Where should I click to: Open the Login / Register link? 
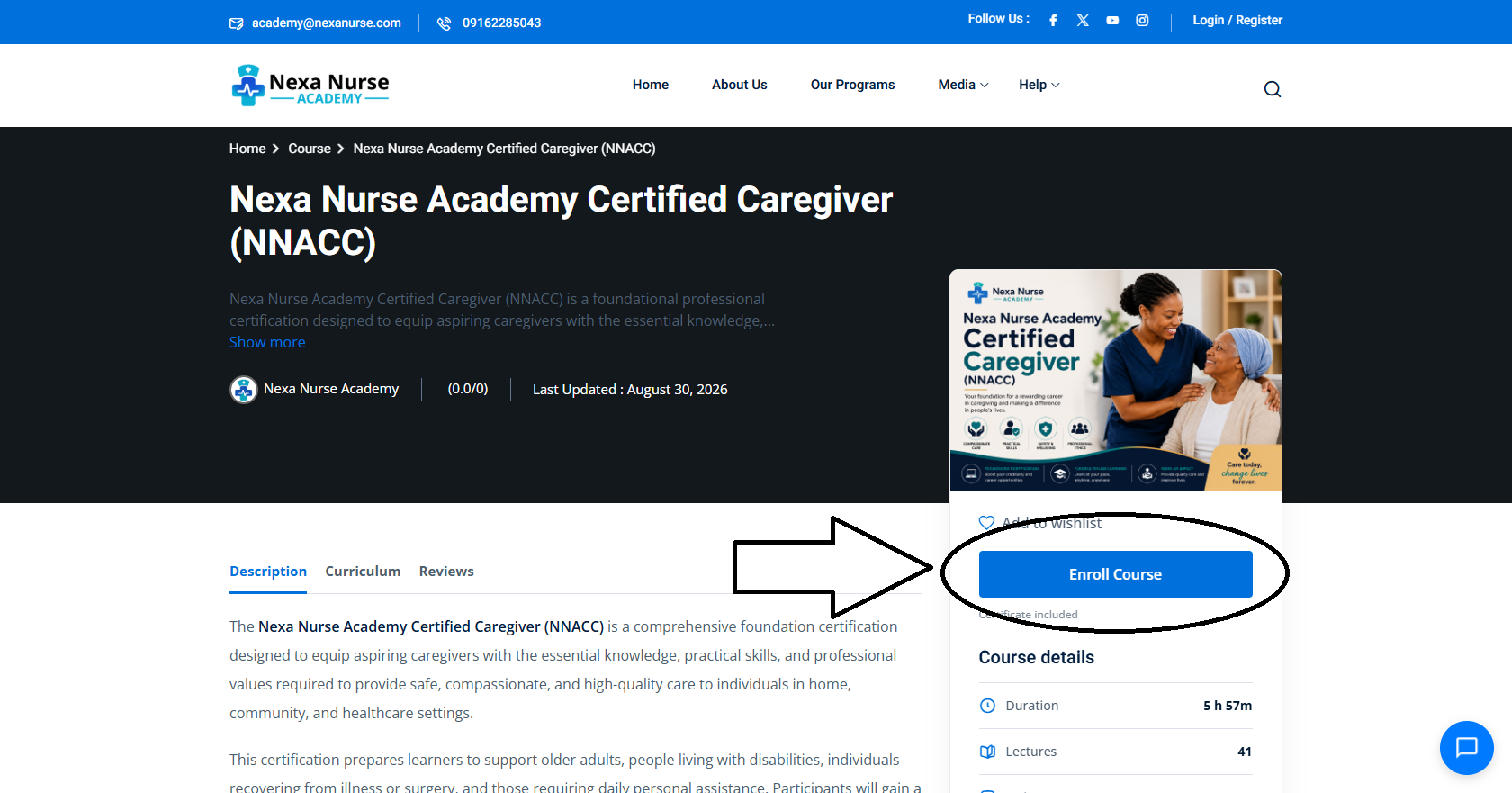coord(1237,21)
